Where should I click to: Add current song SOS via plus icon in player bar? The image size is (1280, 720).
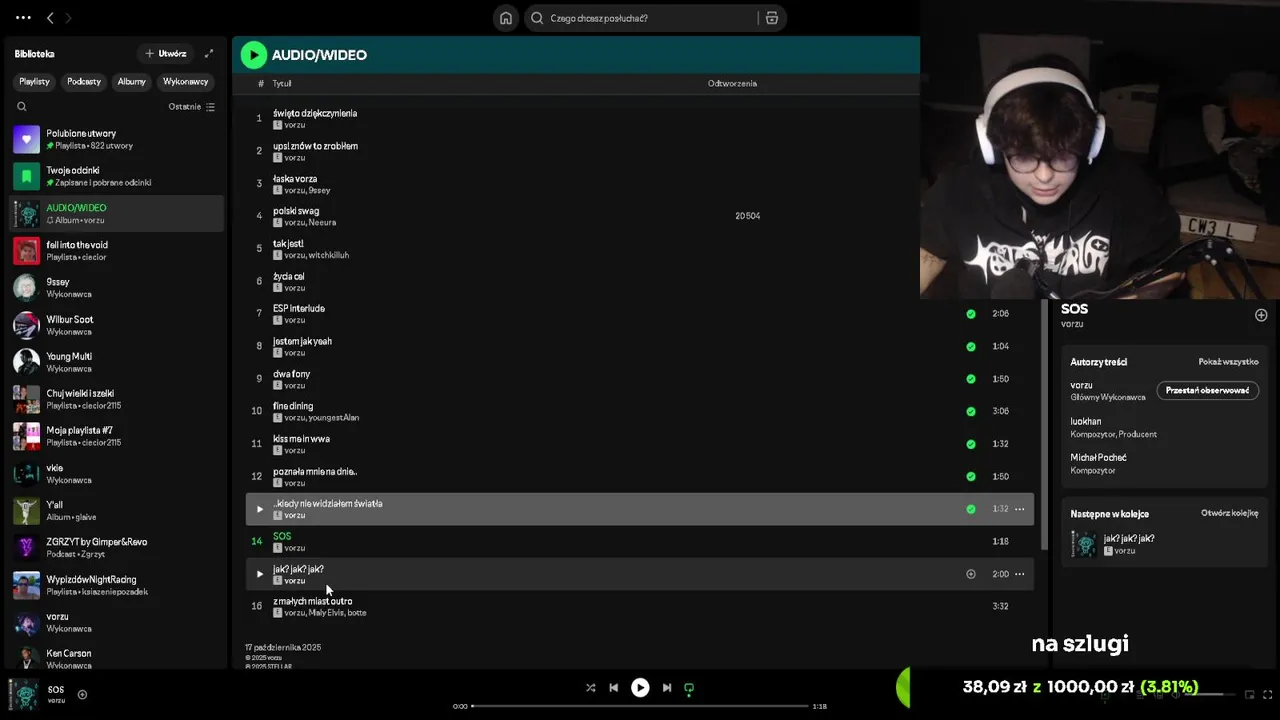pyautogui.click(x=82, y=694)
